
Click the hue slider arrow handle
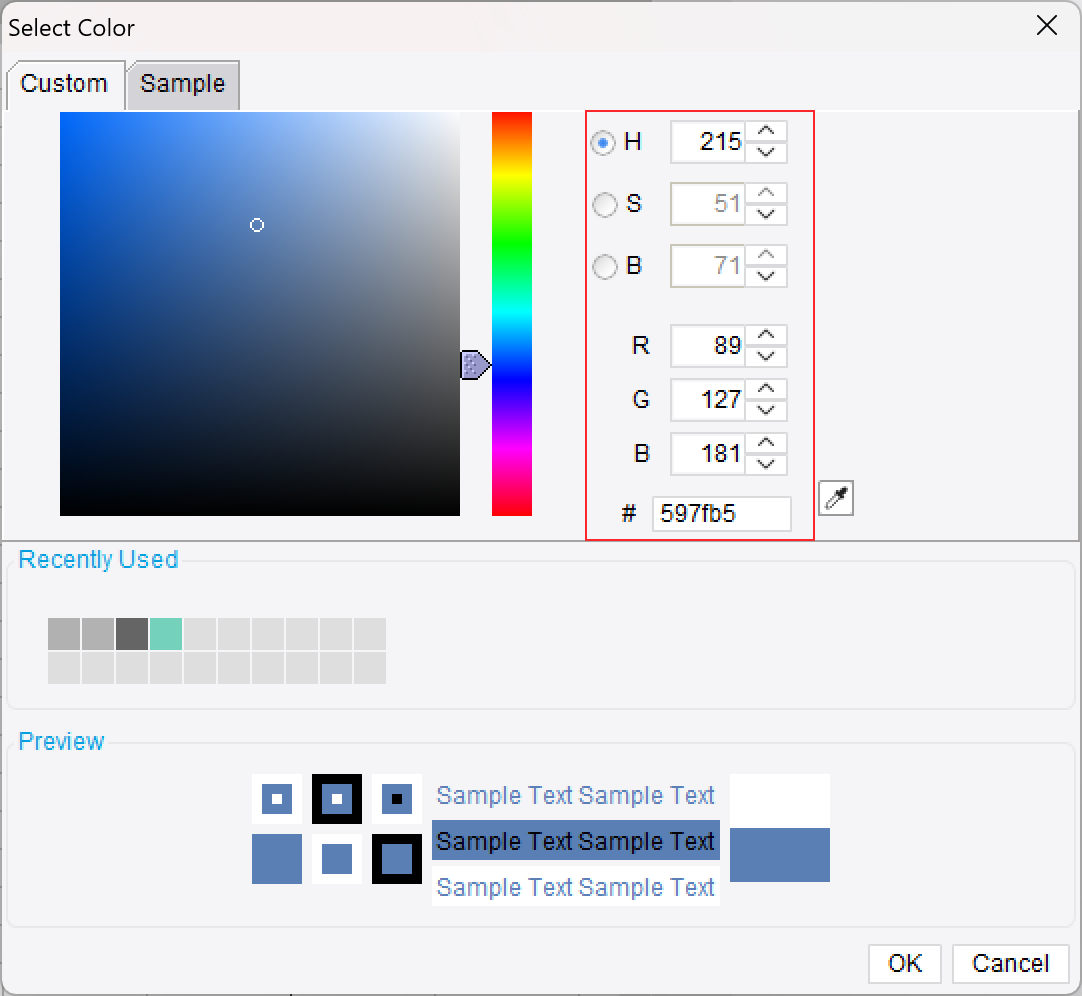475,365
